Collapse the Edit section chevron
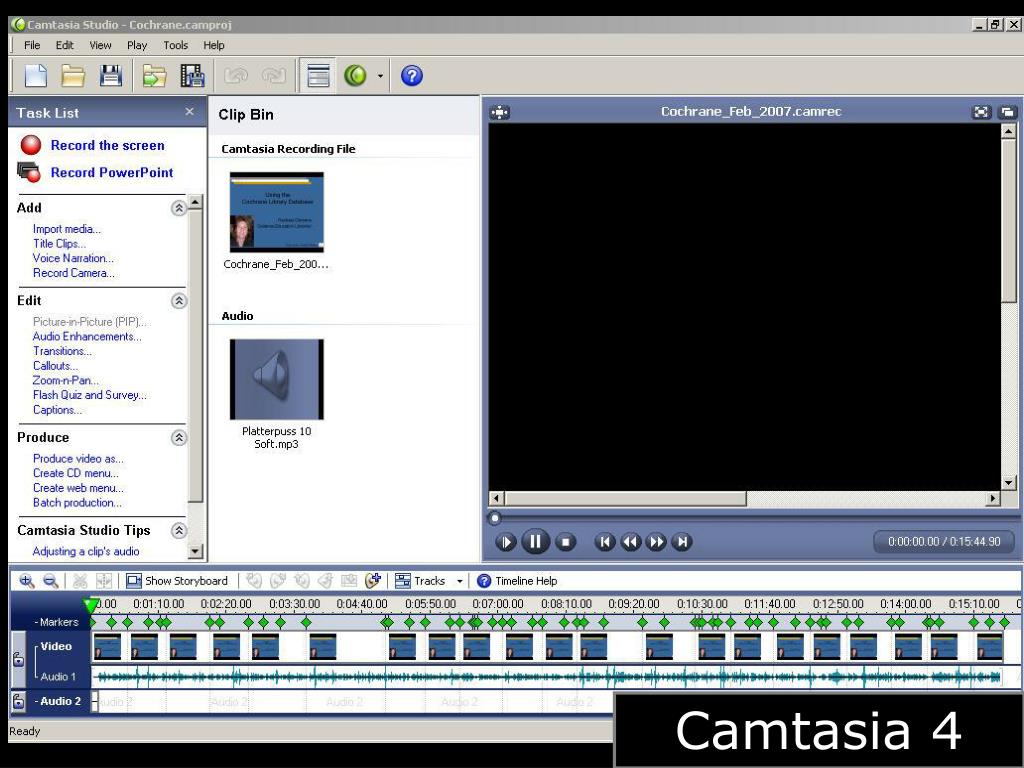 [x=178, y=300]
